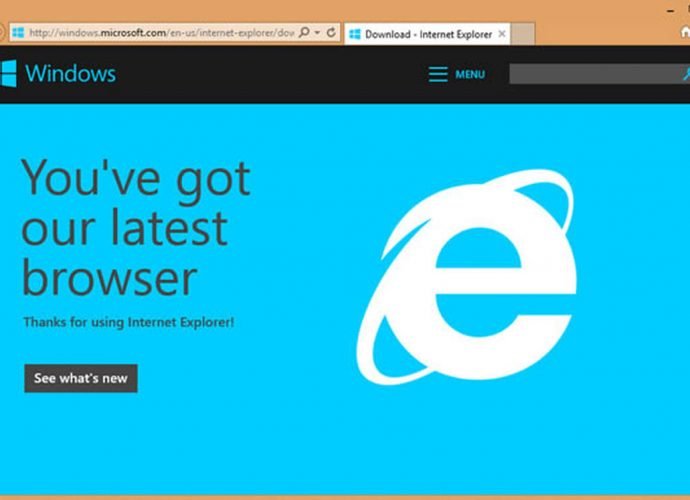Click the See what's new button
Image resolution: width=690 pixels, height=500 pixels.
click(81, 378)
